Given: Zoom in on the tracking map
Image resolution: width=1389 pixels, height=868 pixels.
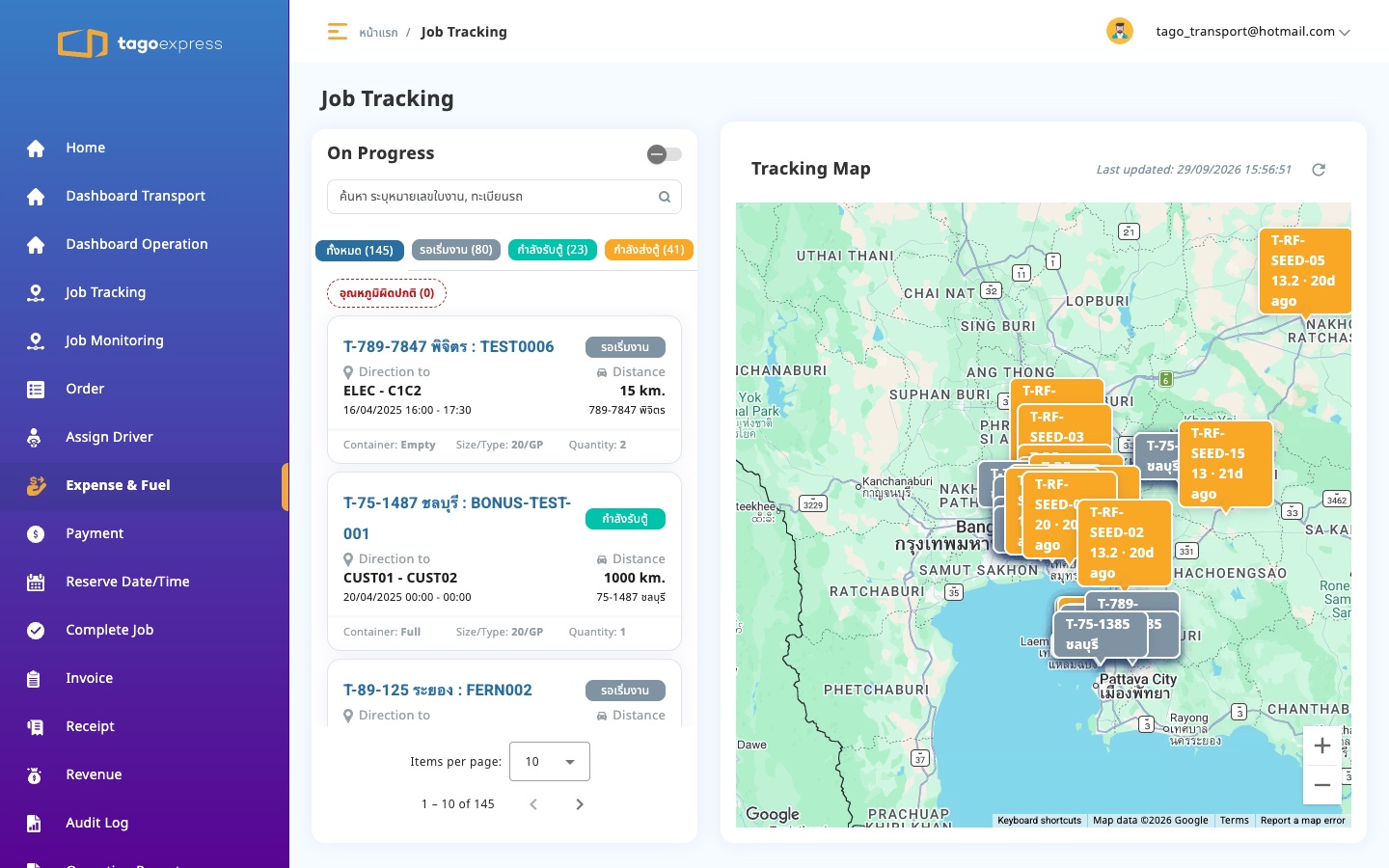Looking at the screenshot, I should point(1322,746).
